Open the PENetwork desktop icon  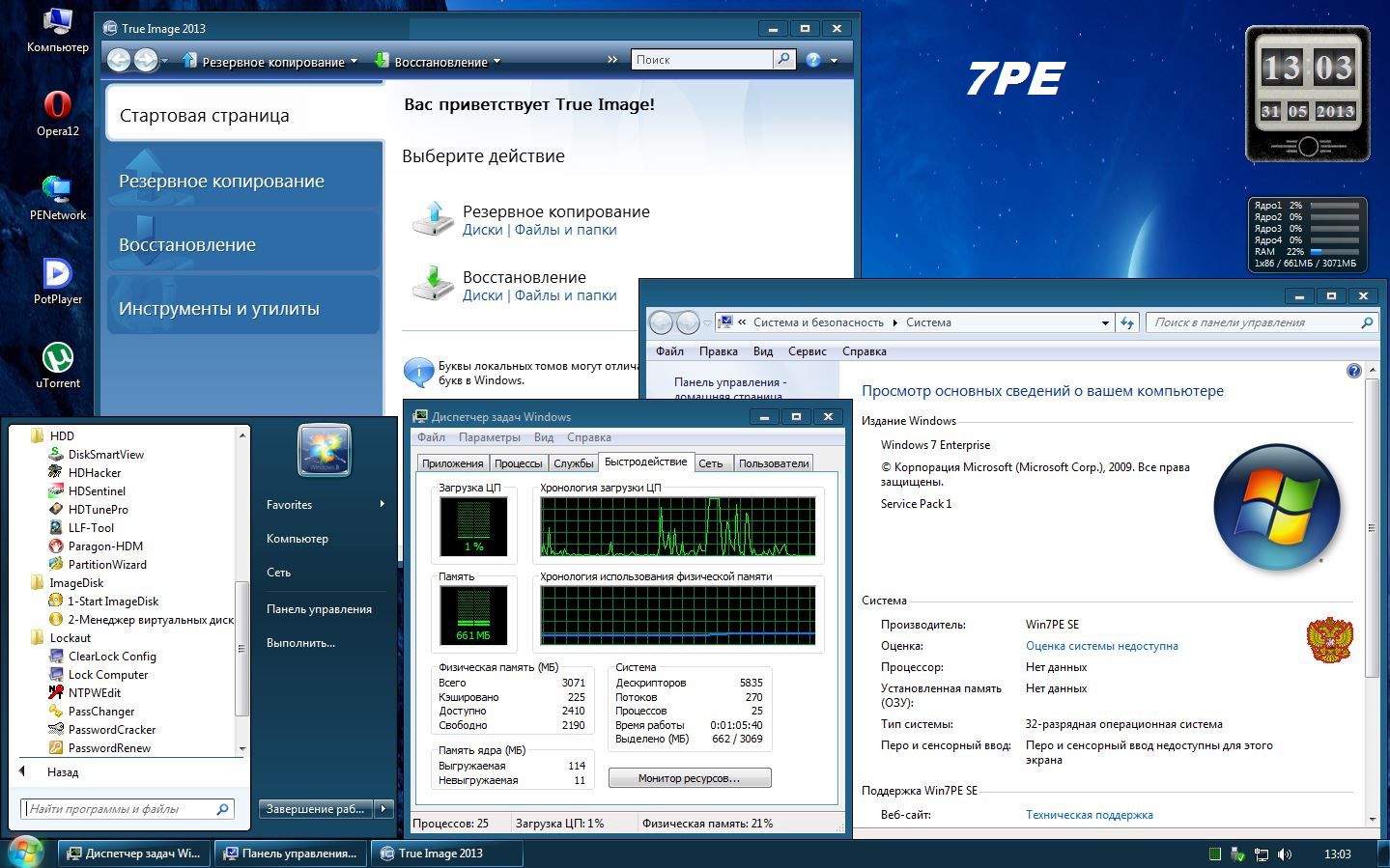57,197
